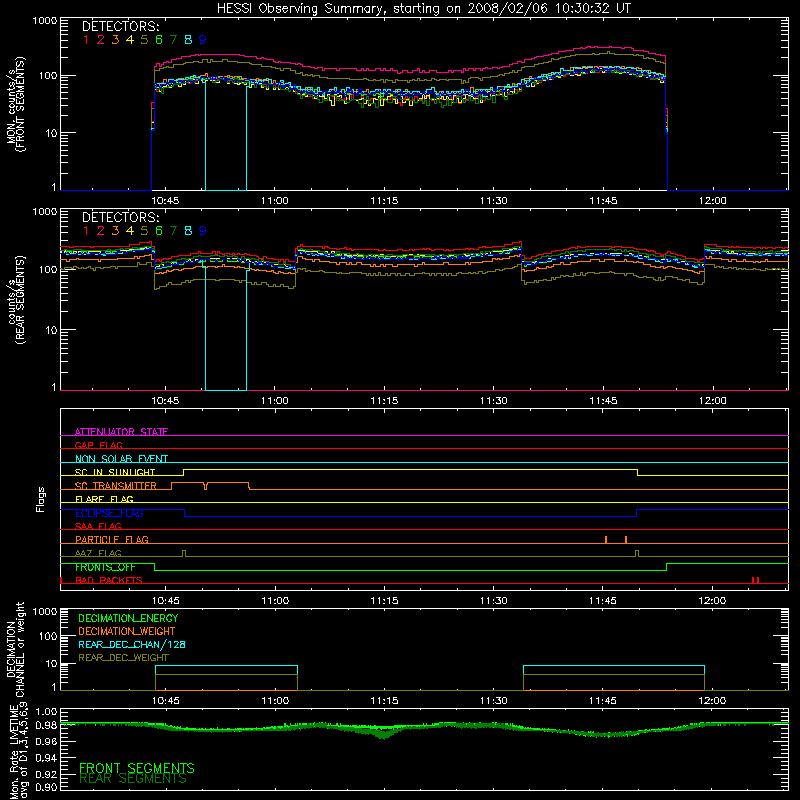Image resolution: width=800 pixels, height=800 pixels.
Task: Select detector 7 in the rear segments legend
Action: [173, 231]
